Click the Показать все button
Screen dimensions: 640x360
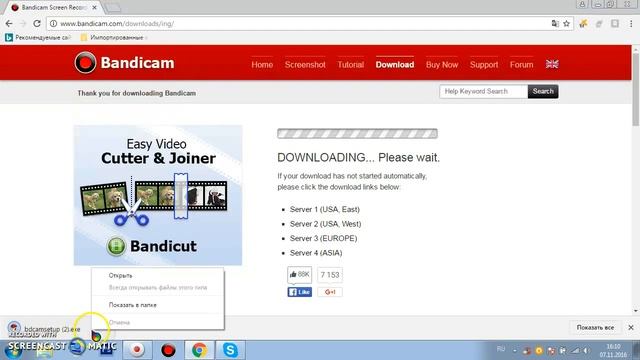pyautogui.click(x=595, y=327)
